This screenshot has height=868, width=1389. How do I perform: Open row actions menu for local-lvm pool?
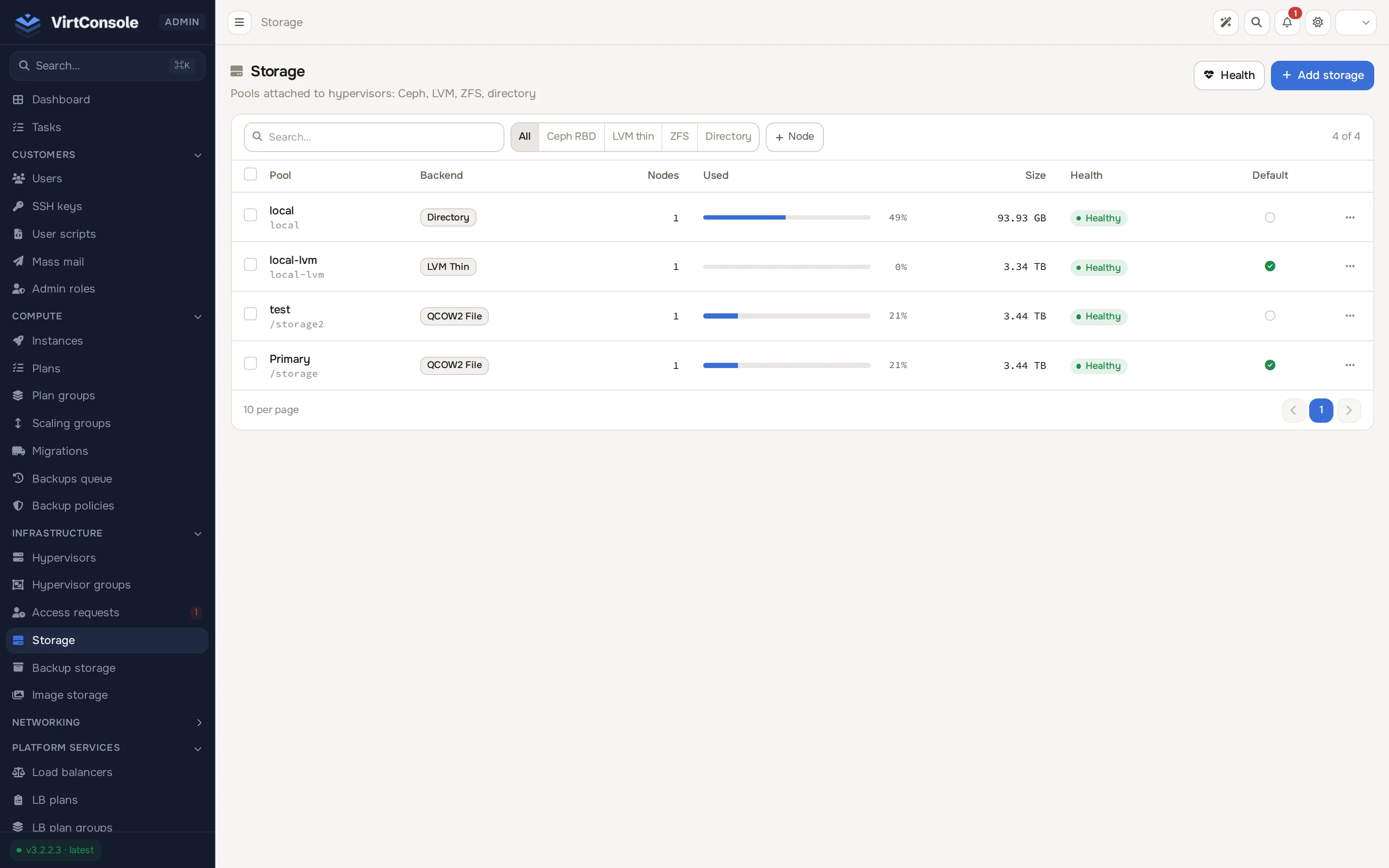[1350, 266]
